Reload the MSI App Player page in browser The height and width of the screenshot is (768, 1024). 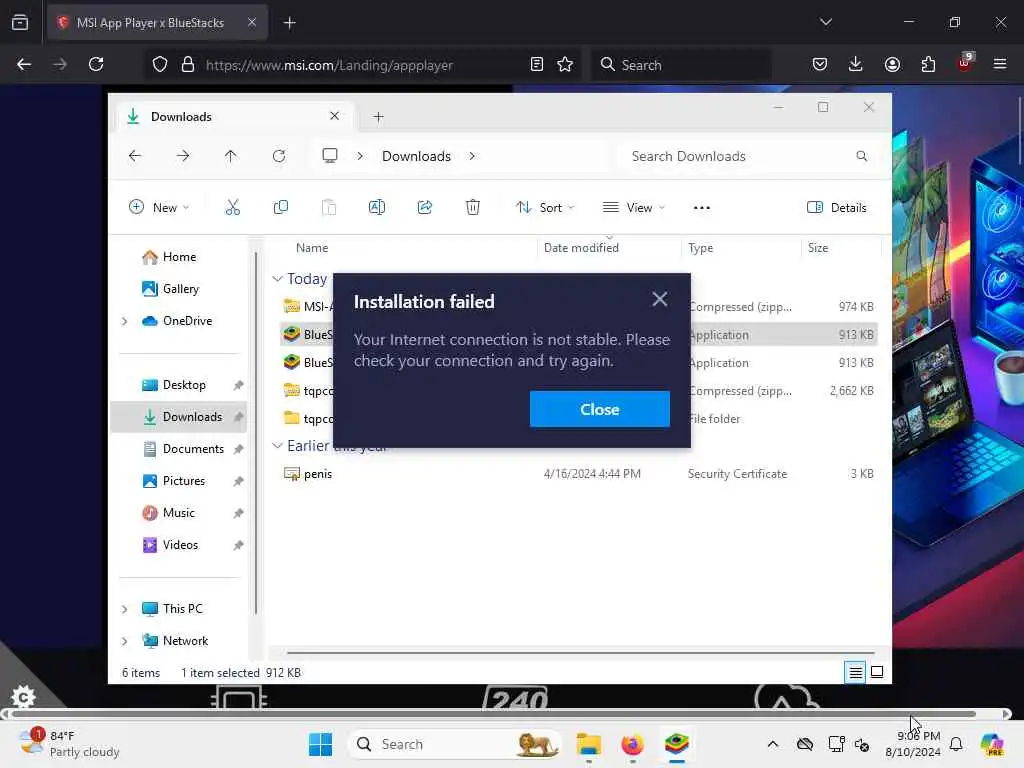[x=96, y=64]
